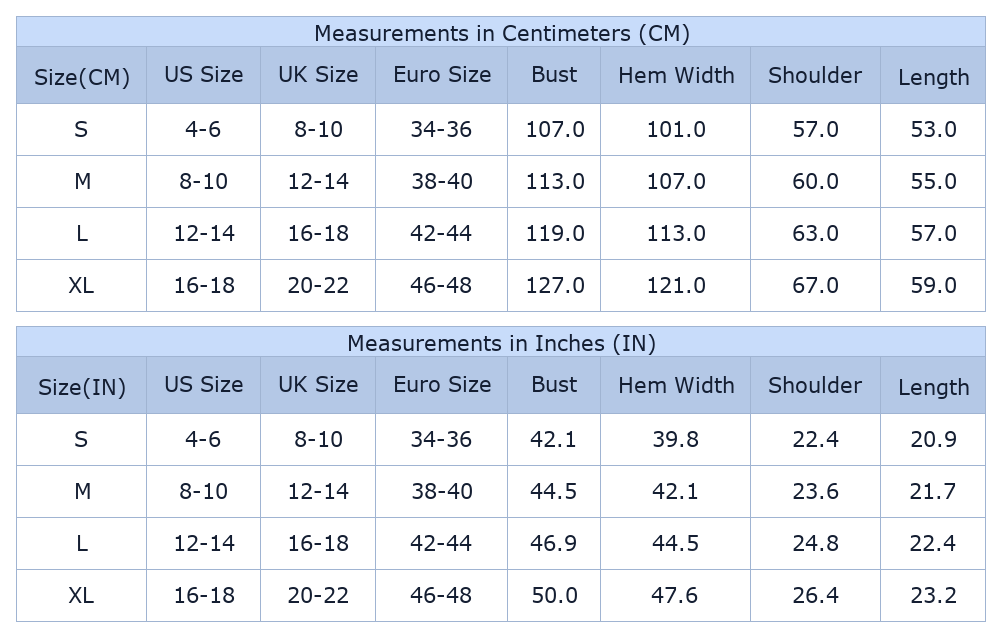
Task: Select the "Size(IN)" column header
Action: pyautogui.click(x=82, y=387)
